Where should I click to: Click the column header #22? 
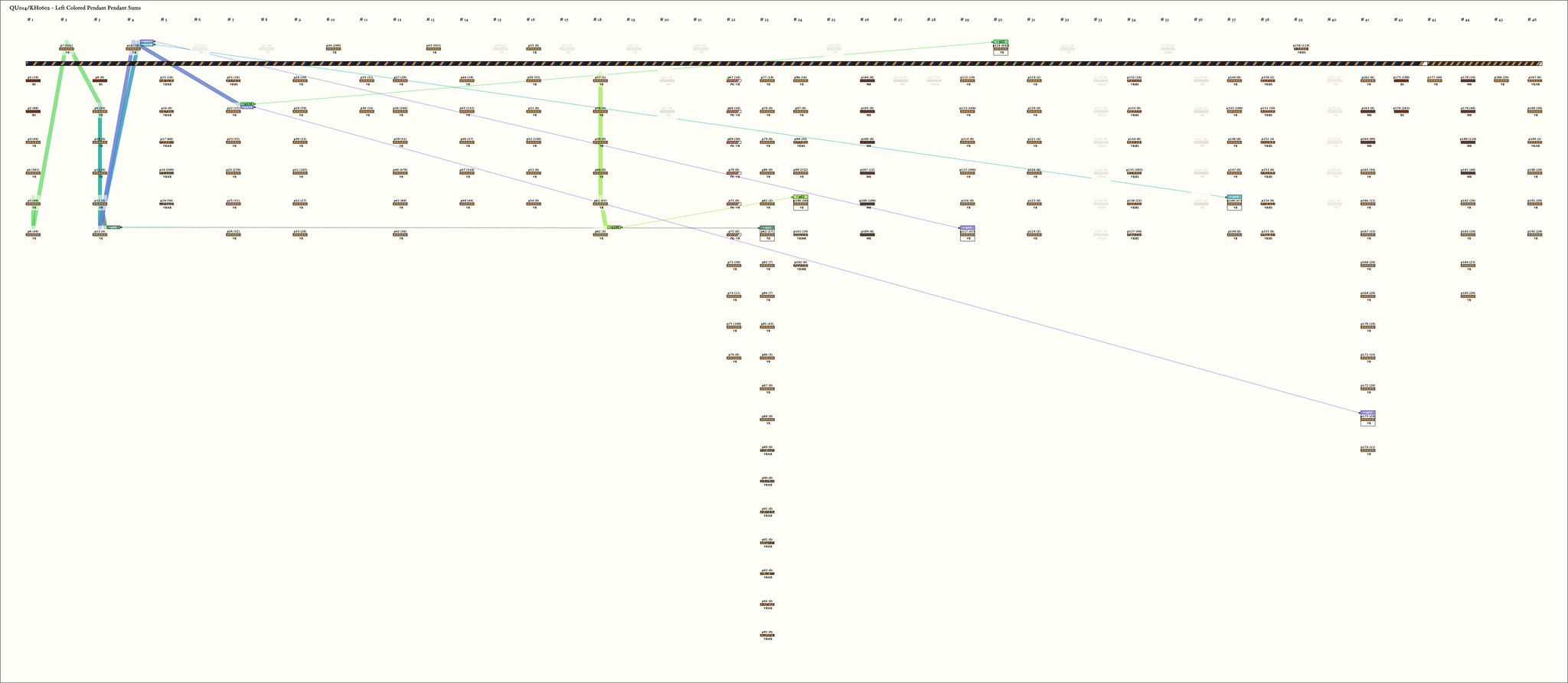[x=731, y=20]
